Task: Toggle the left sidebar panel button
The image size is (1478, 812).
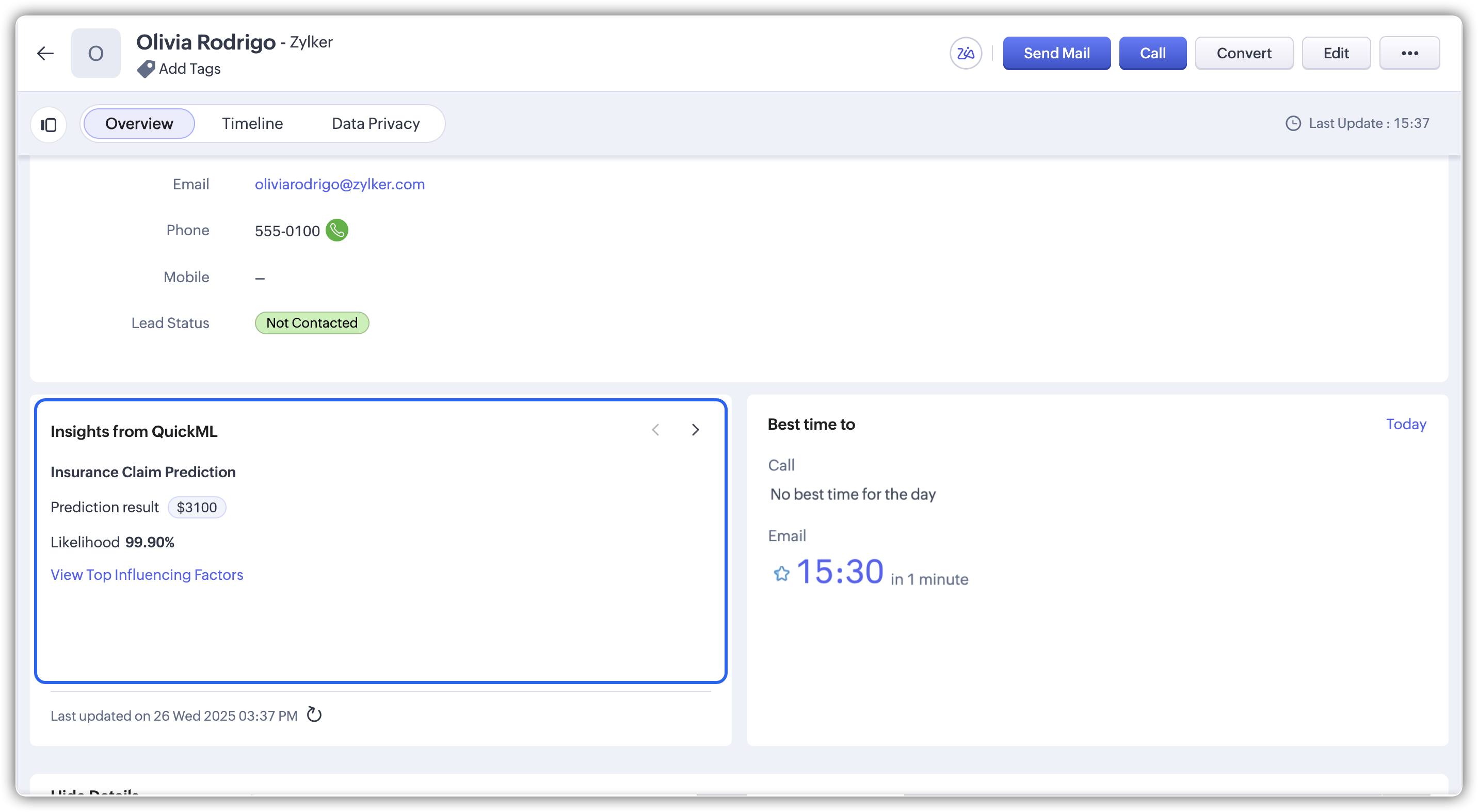Action: click(x=49, y=124)
